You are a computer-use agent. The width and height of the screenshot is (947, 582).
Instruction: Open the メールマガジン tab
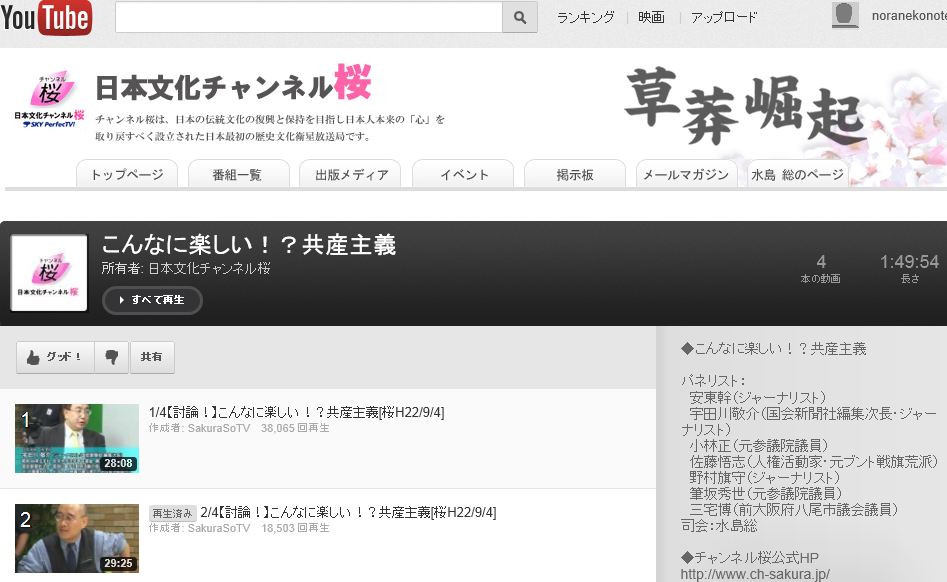coord(686,174)
